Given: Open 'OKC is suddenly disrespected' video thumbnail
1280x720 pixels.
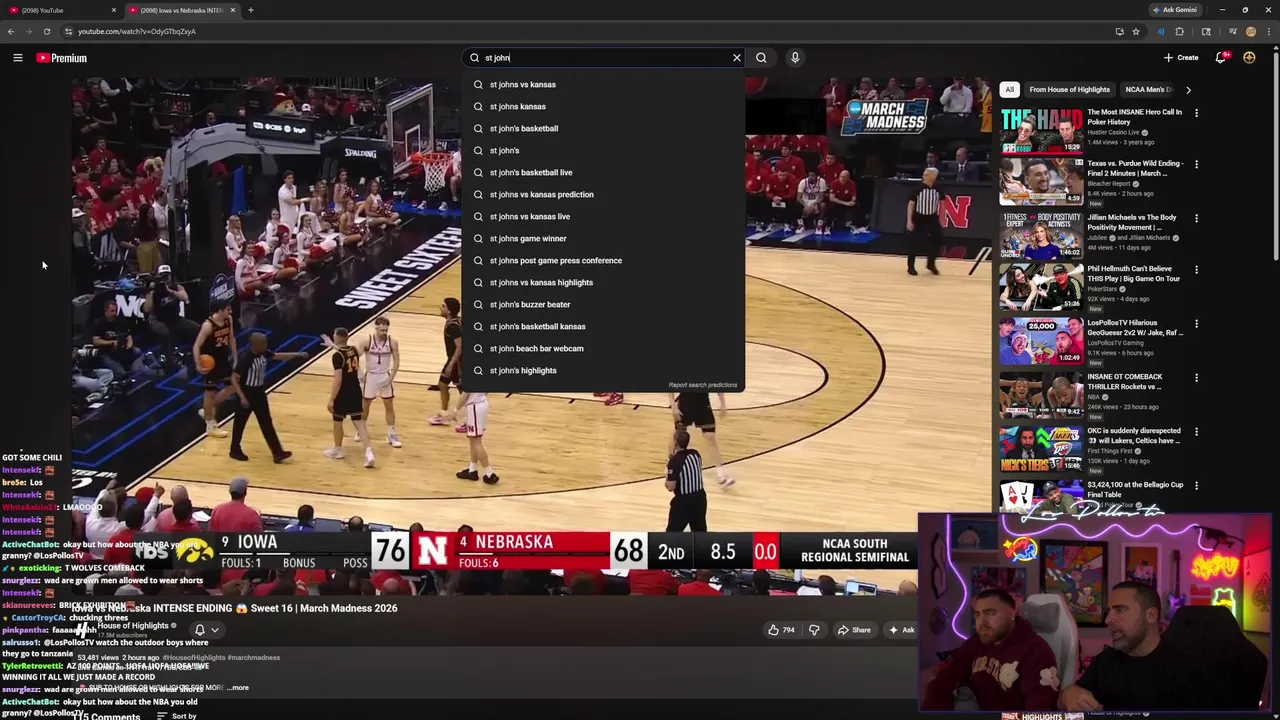Looking at the screenshot, I should point(1041,448).
